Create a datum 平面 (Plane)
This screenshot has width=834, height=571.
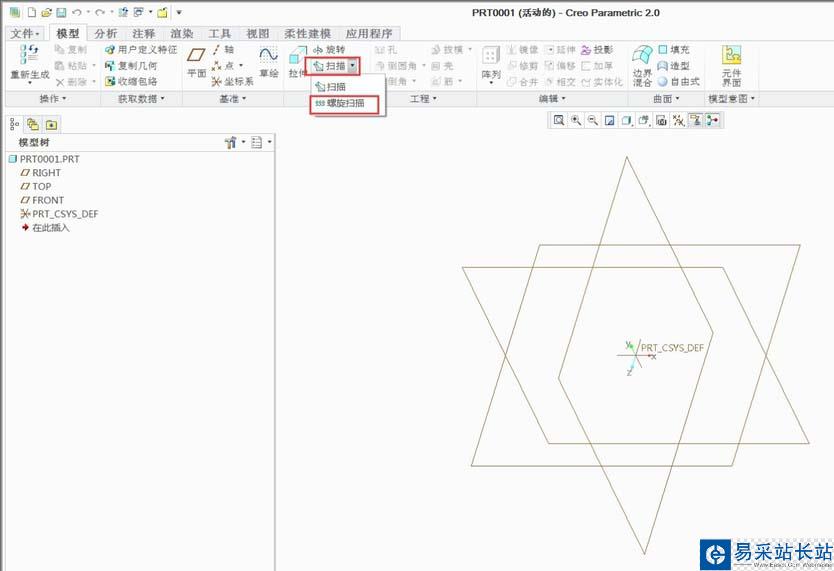pyautogui.click(x=196, y=63)
